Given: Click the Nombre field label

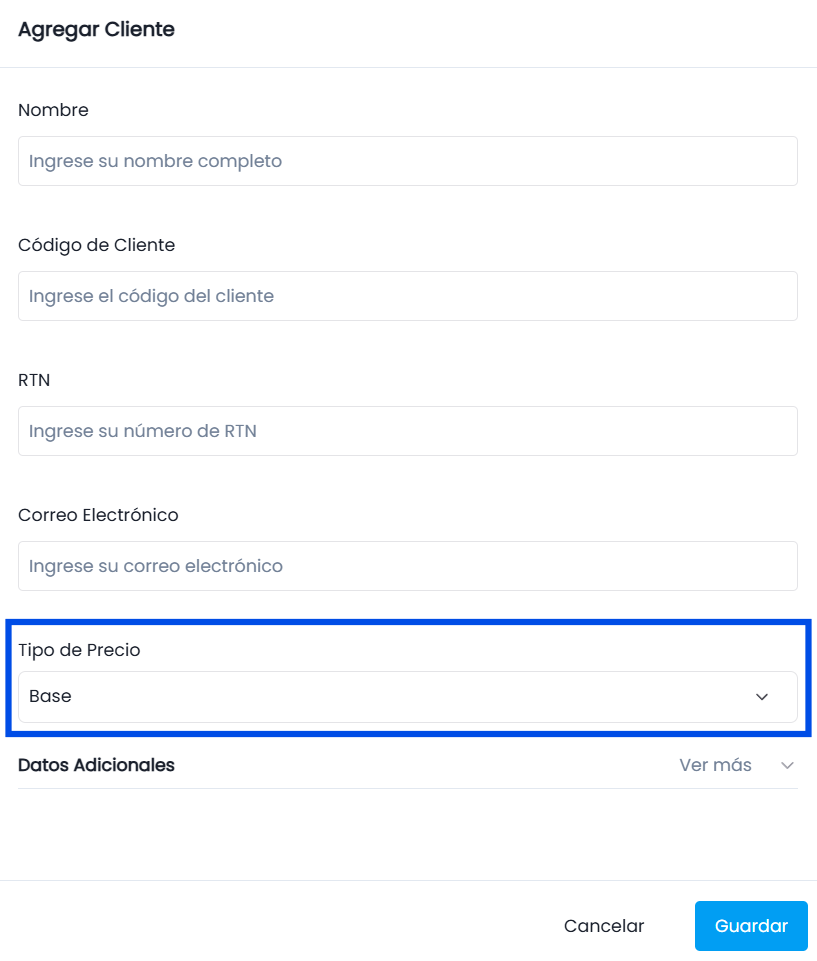Looking at the screenshot, I should click(x=53, y=110).
